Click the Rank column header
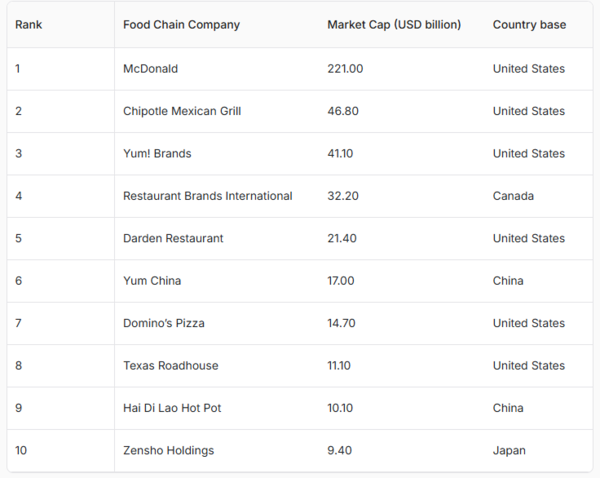 (x=28, y=25)
